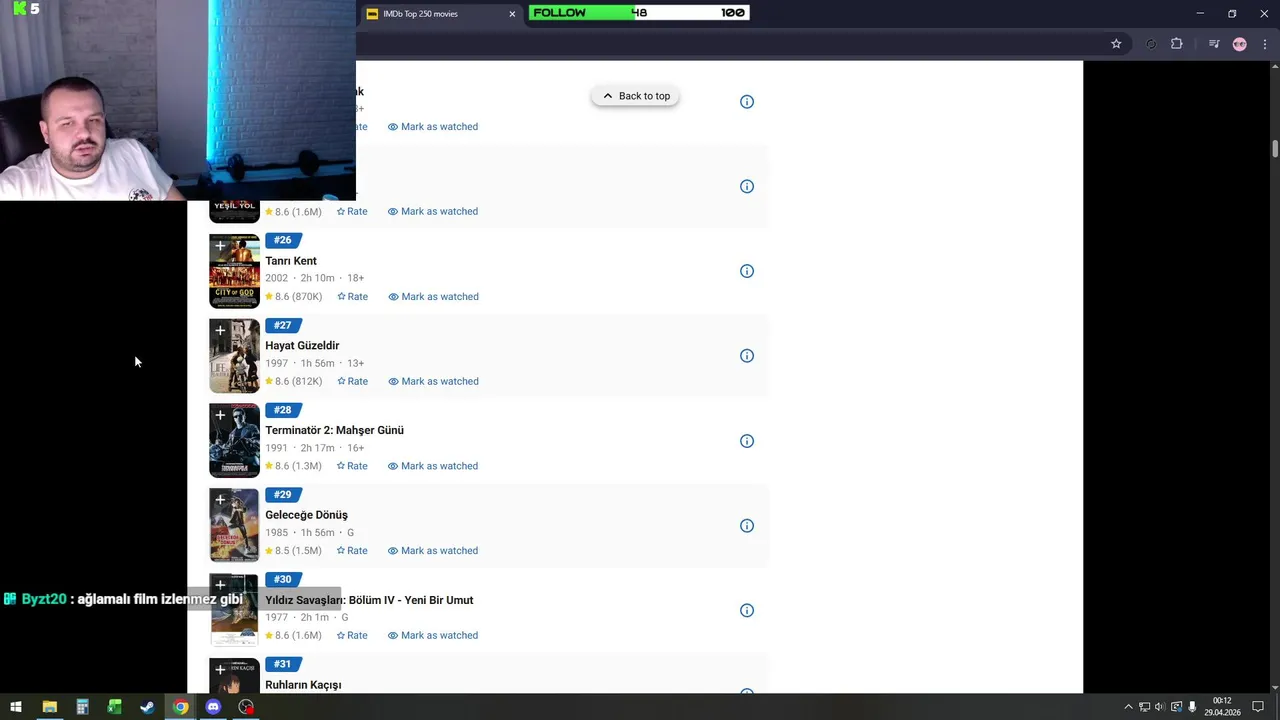The image size is (1280, 720).
Task: Open the Windows Start menu
Action: 16,707
